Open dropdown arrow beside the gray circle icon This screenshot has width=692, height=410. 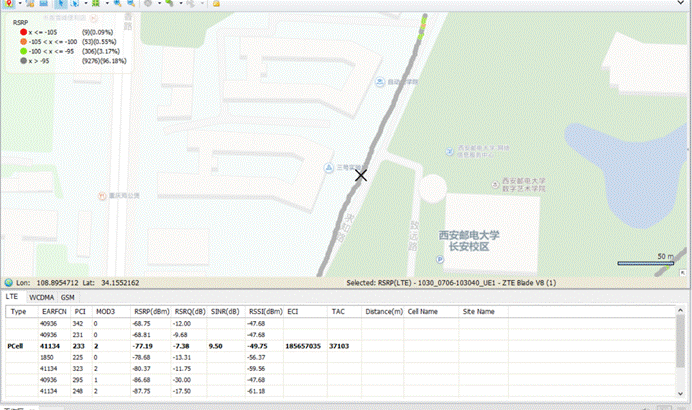[160, 4]
